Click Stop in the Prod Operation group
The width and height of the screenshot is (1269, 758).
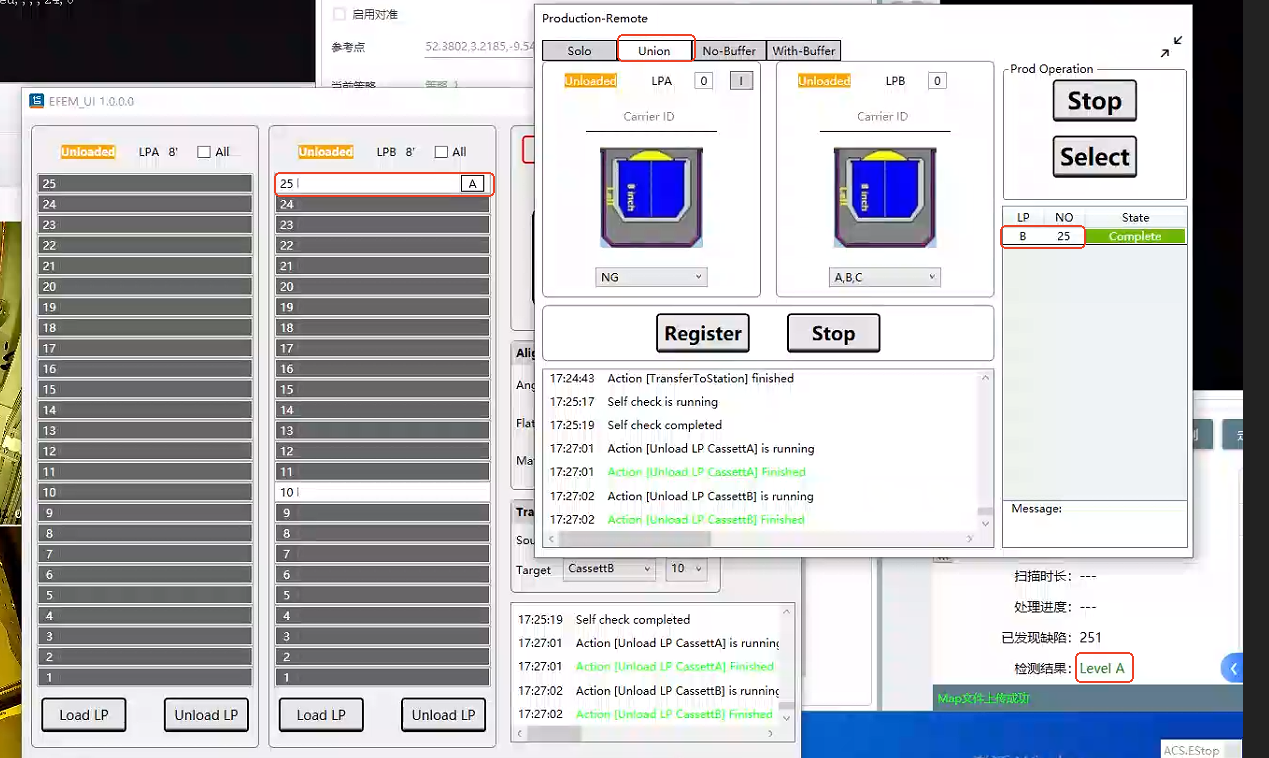click(x=1094, y=101)
